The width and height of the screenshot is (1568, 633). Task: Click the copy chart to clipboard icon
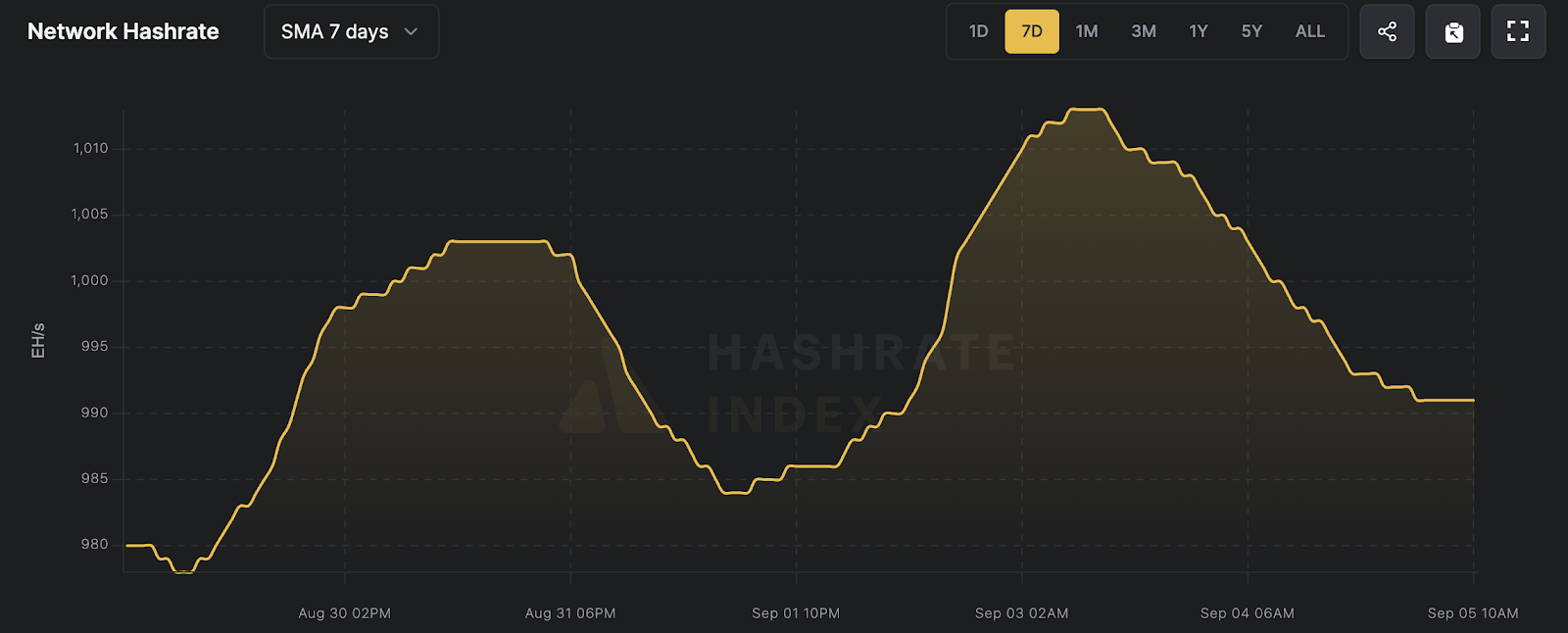[x=1453, y=31]
